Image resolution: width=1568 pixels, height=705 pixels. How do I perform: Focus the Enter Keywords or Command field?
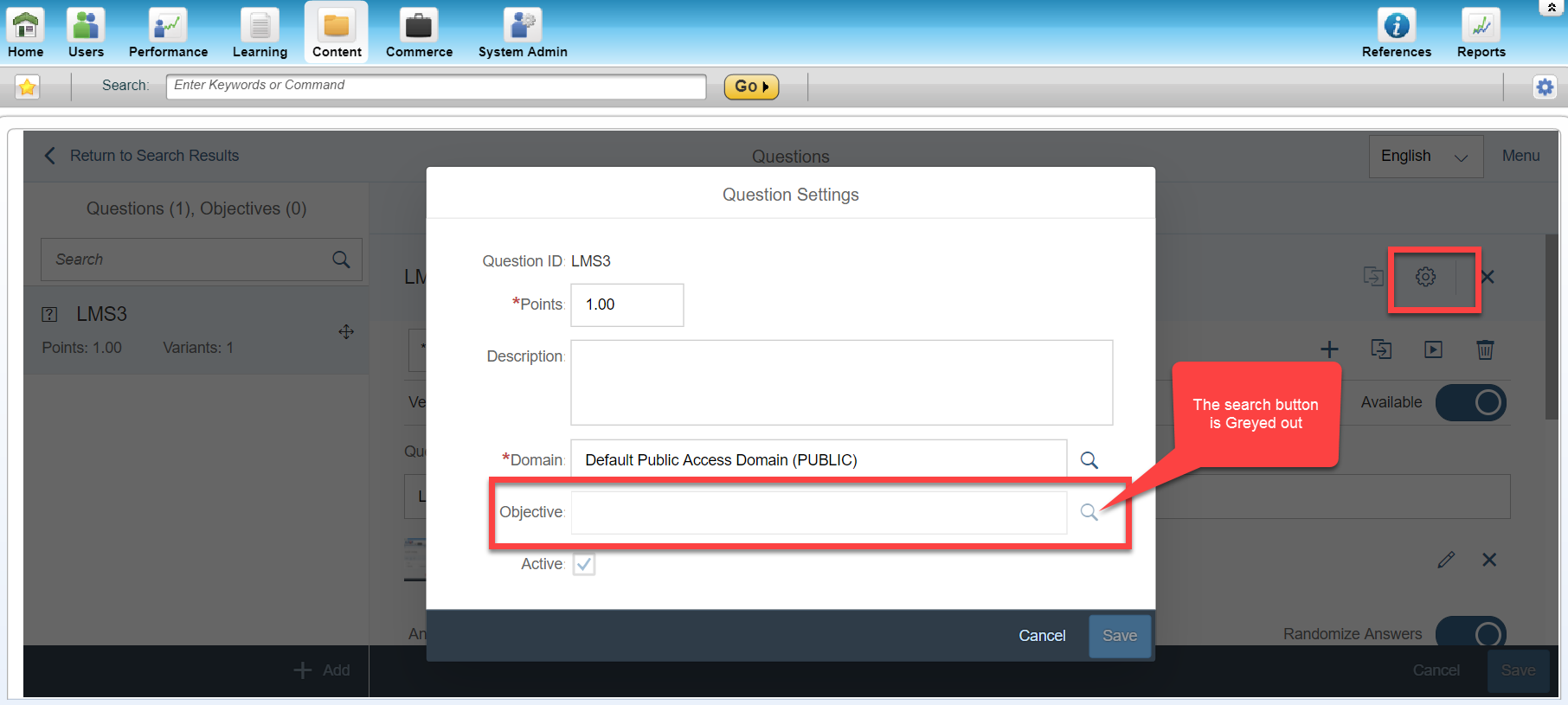coord(436,86)
